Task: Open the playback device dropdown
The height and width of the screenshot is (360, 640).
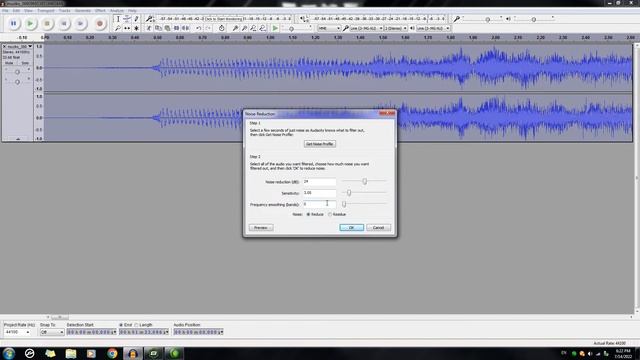Action: click(x=433, y=28)
